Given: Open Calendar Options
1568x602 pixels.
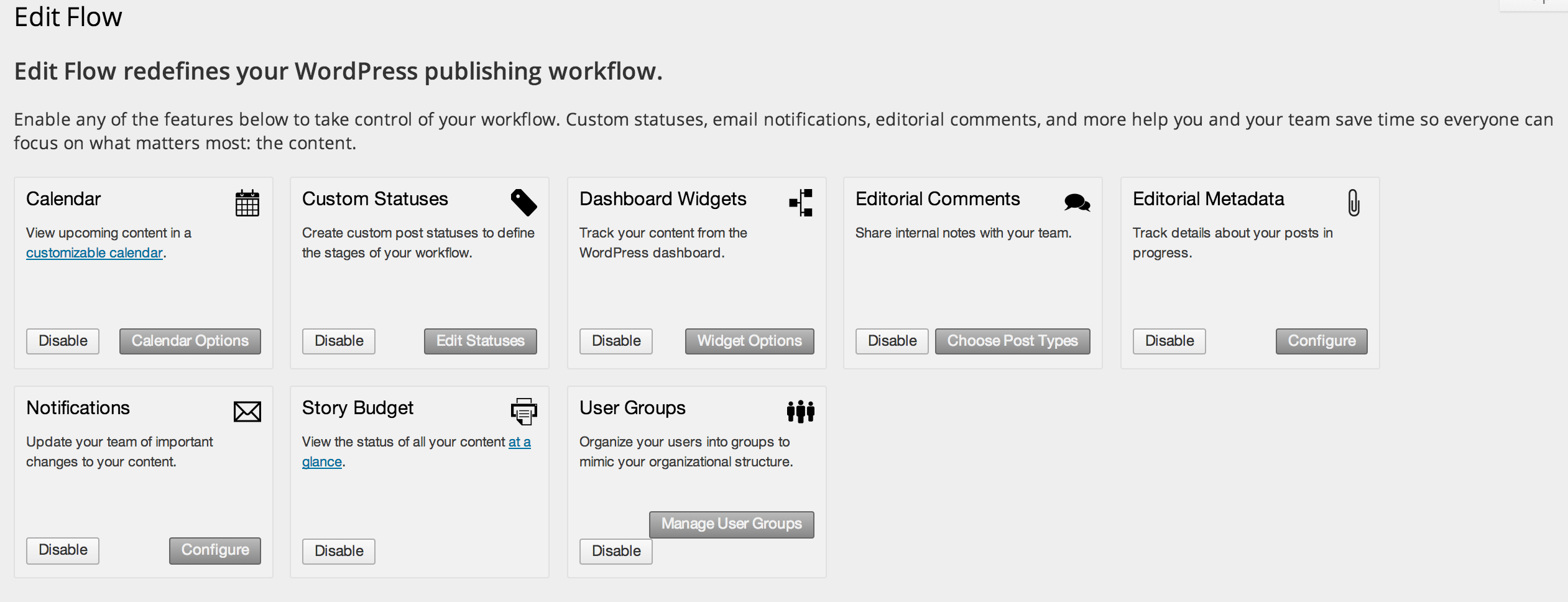Looking at the screenshot, I should [x=190, y=341].
